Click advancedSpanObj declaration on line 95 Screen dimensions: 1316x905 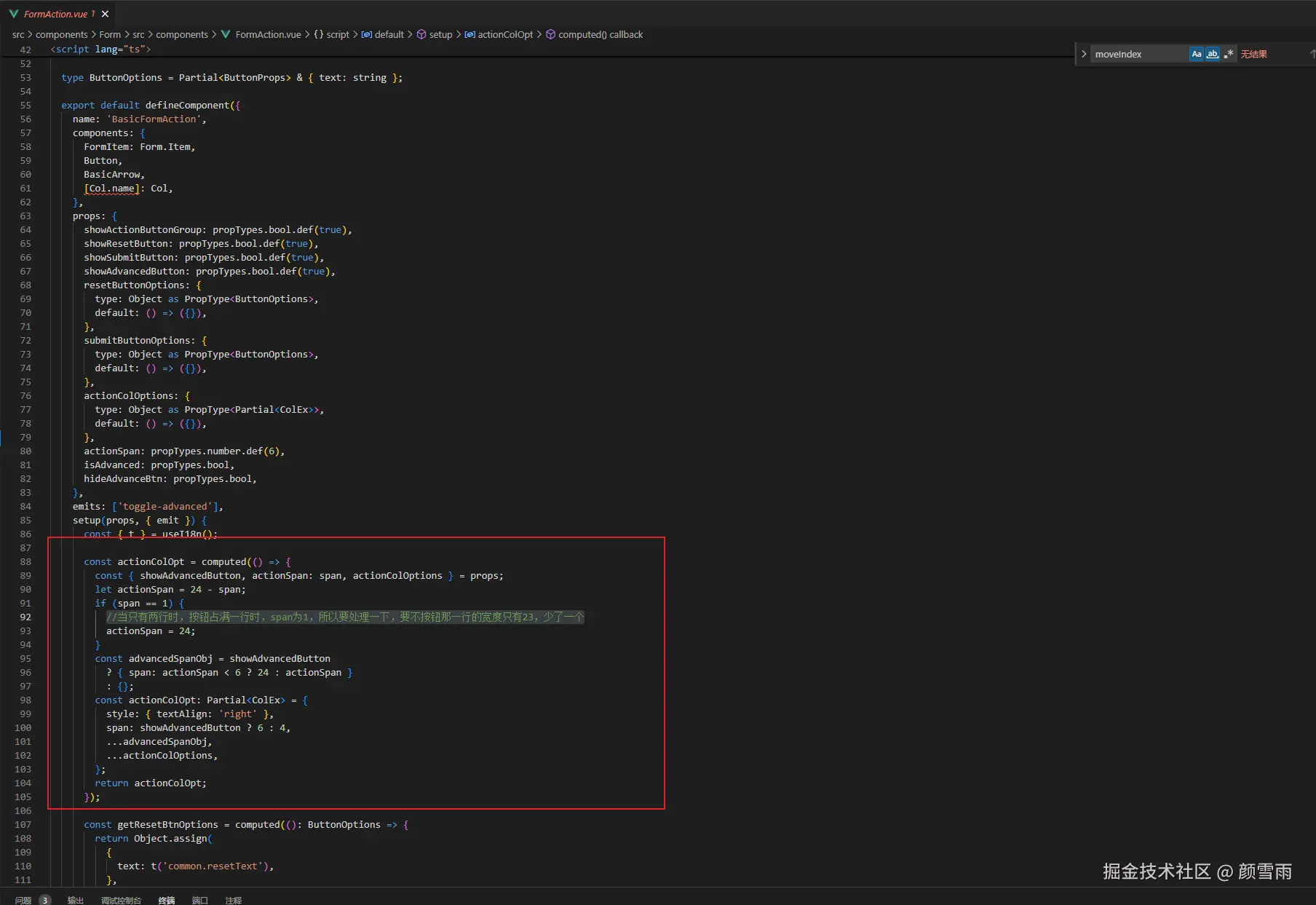click(x=170, y=658)
